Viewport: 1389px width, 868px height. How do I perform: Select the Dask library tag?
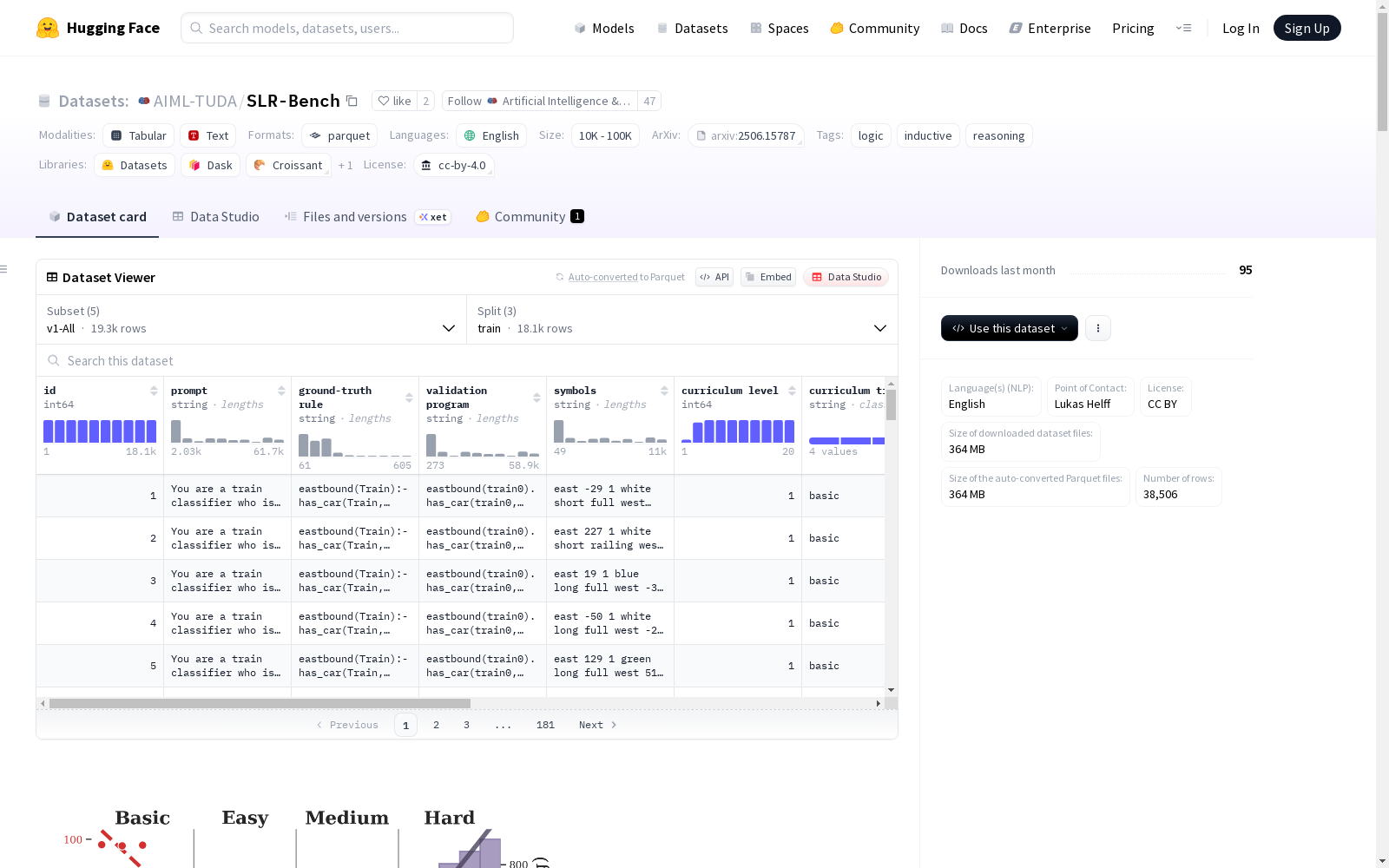[x=211, y=165]
